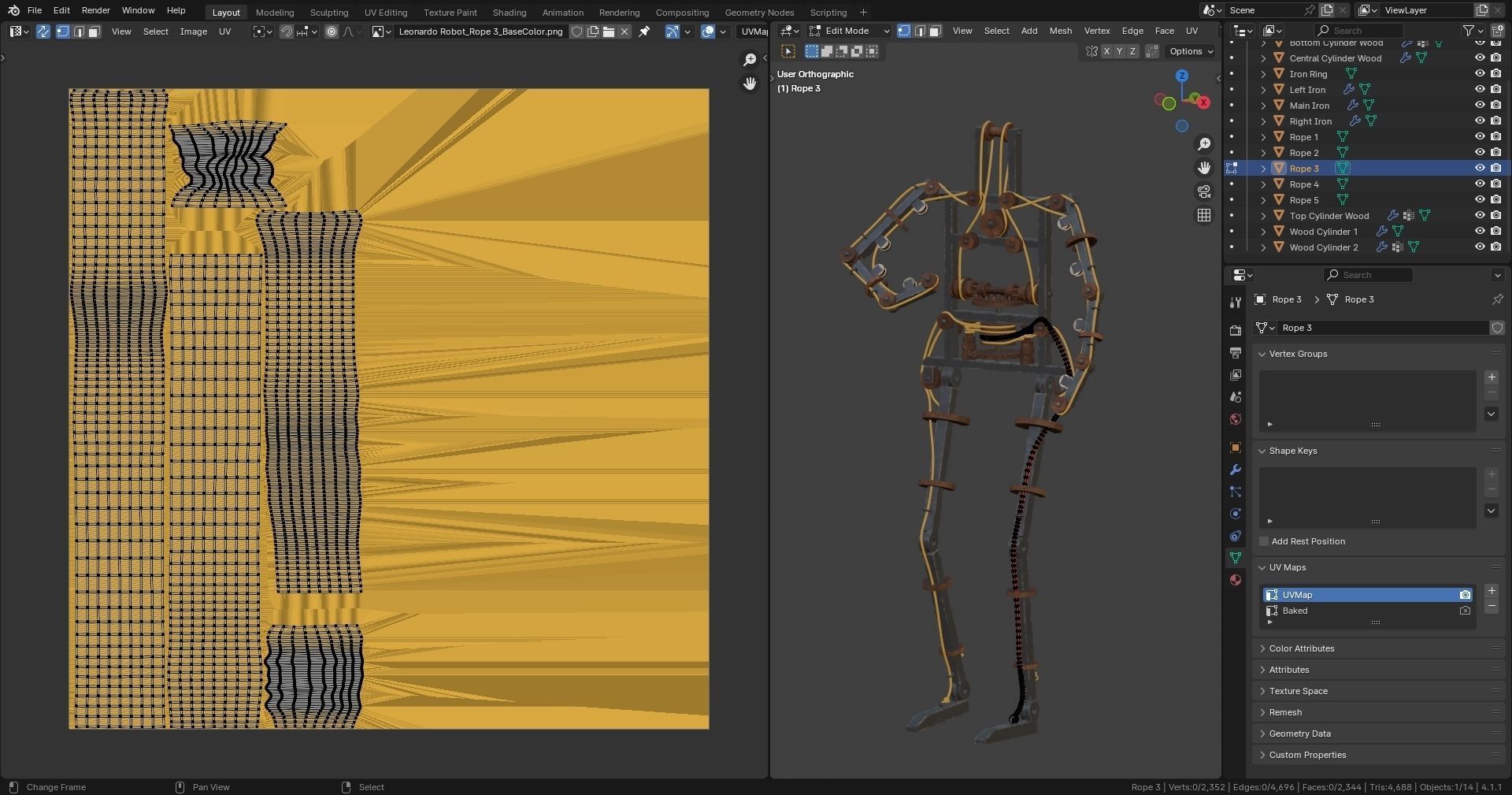The image size is (1512, 795).
Task: Click the Blender logo menu icon
Action: tap(13, 10)
